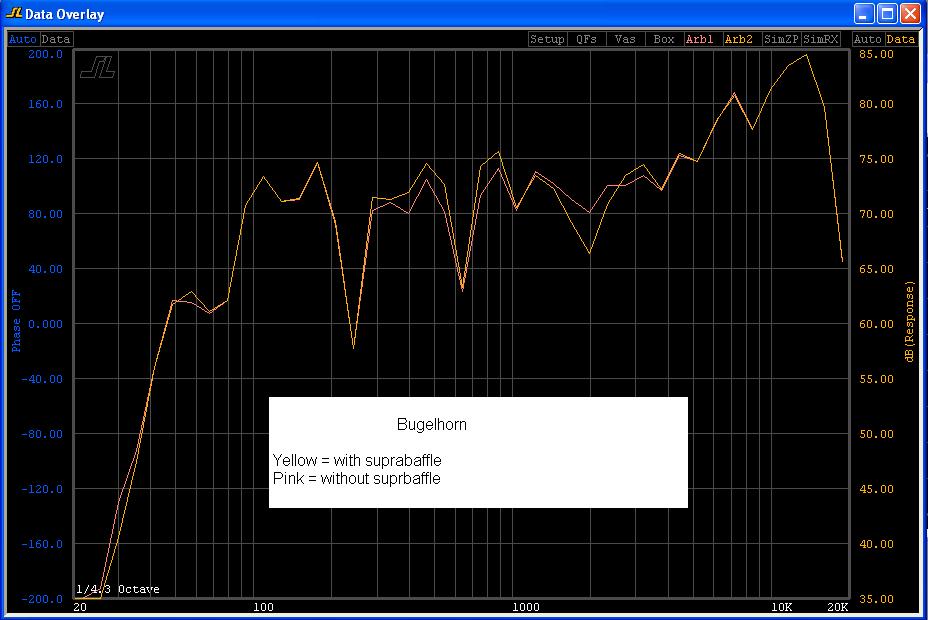This screenshot has width=928, height=620.
Task: Select the SimZP overlay tab
Action: [x=781, y=39]
